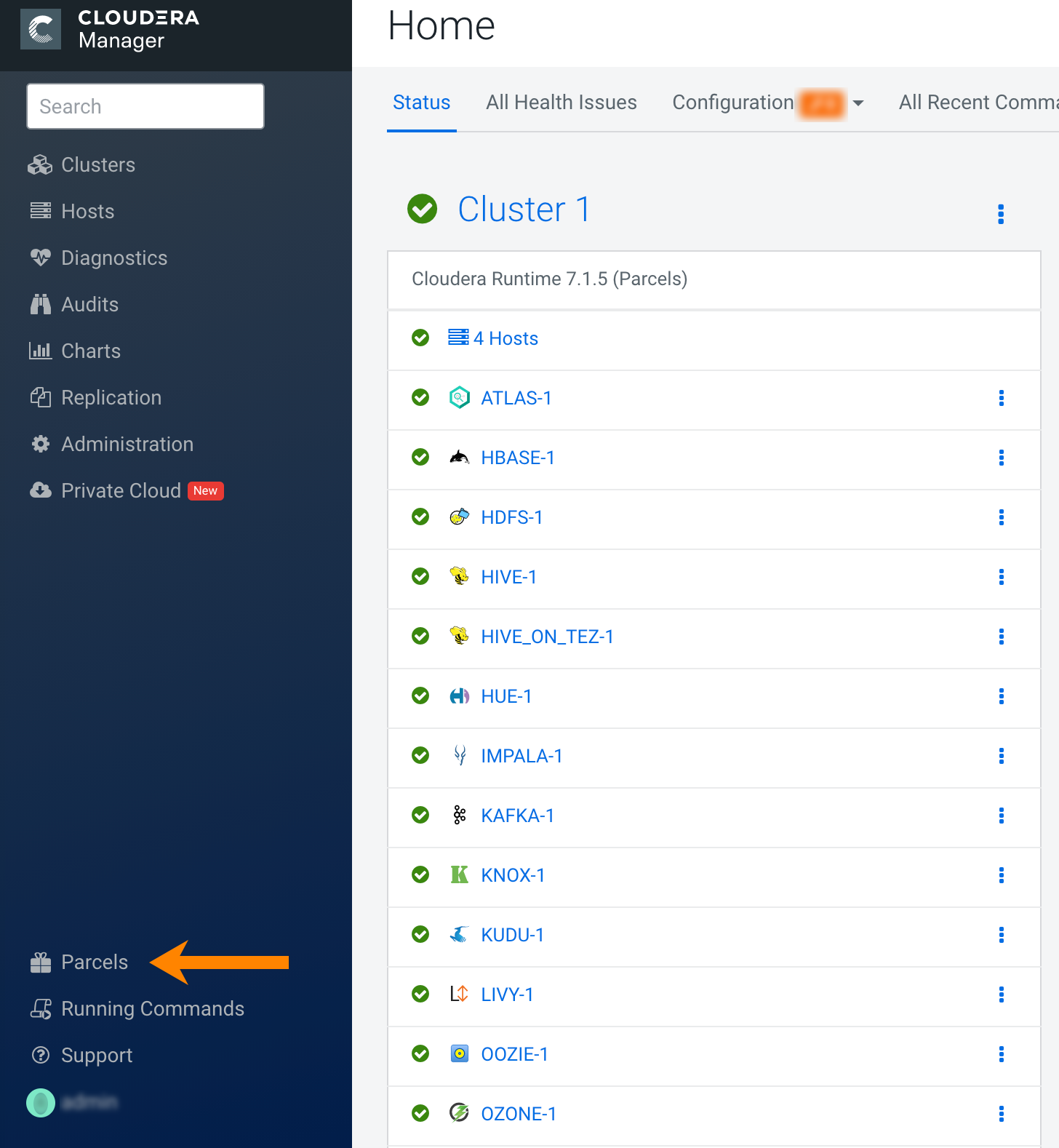The width and height of the screenshot is (1059, 1148).
Task: Click the 4 Hosts rack icon
Action: pyautogui.click(x=458, y=337)
